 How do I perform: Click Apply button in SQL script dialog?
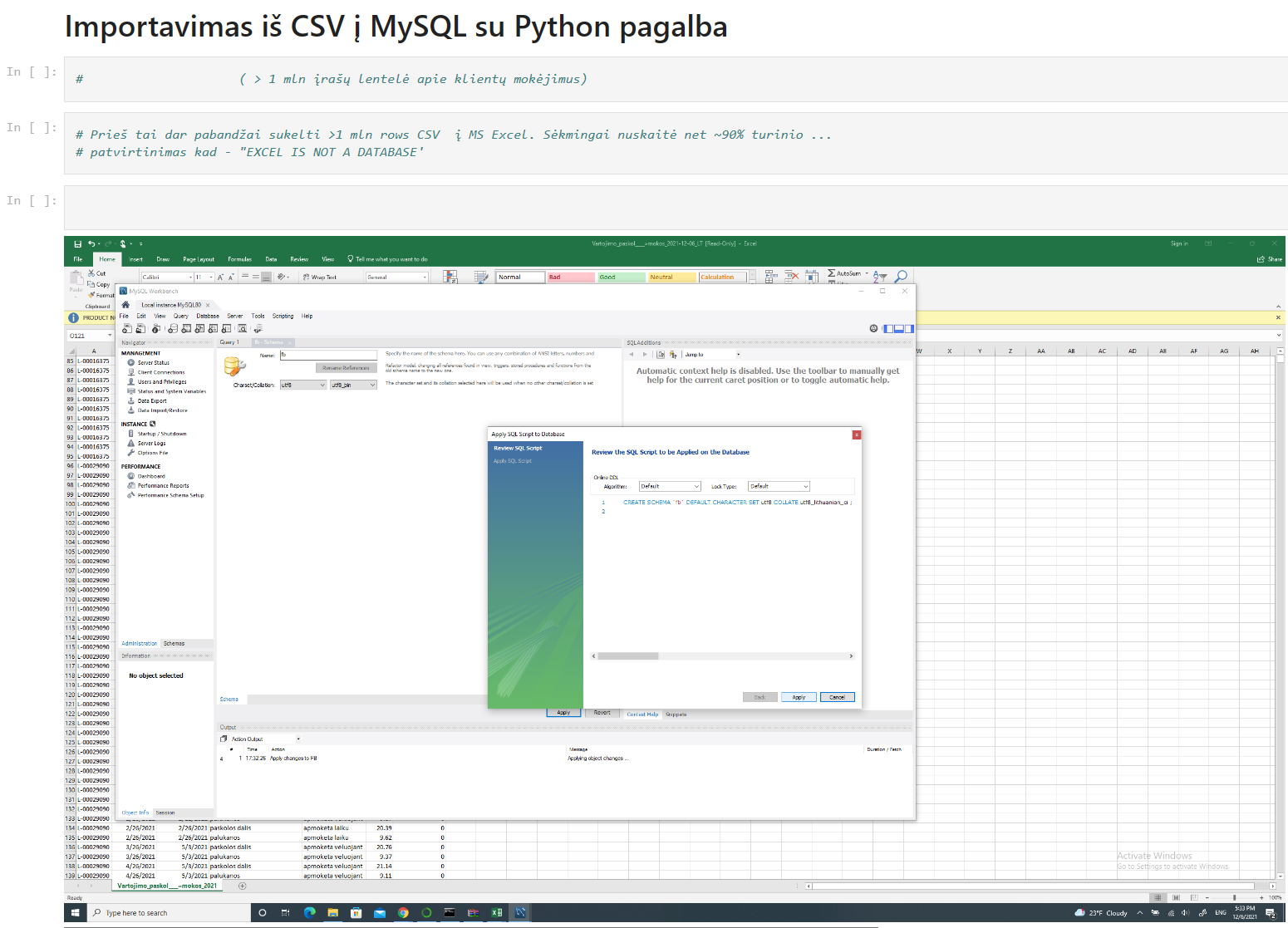click(x=799, y=697)
